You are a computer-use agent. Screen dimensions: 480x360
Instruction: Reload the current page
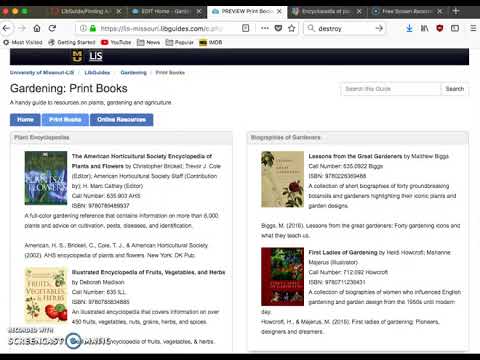[52, 28]
